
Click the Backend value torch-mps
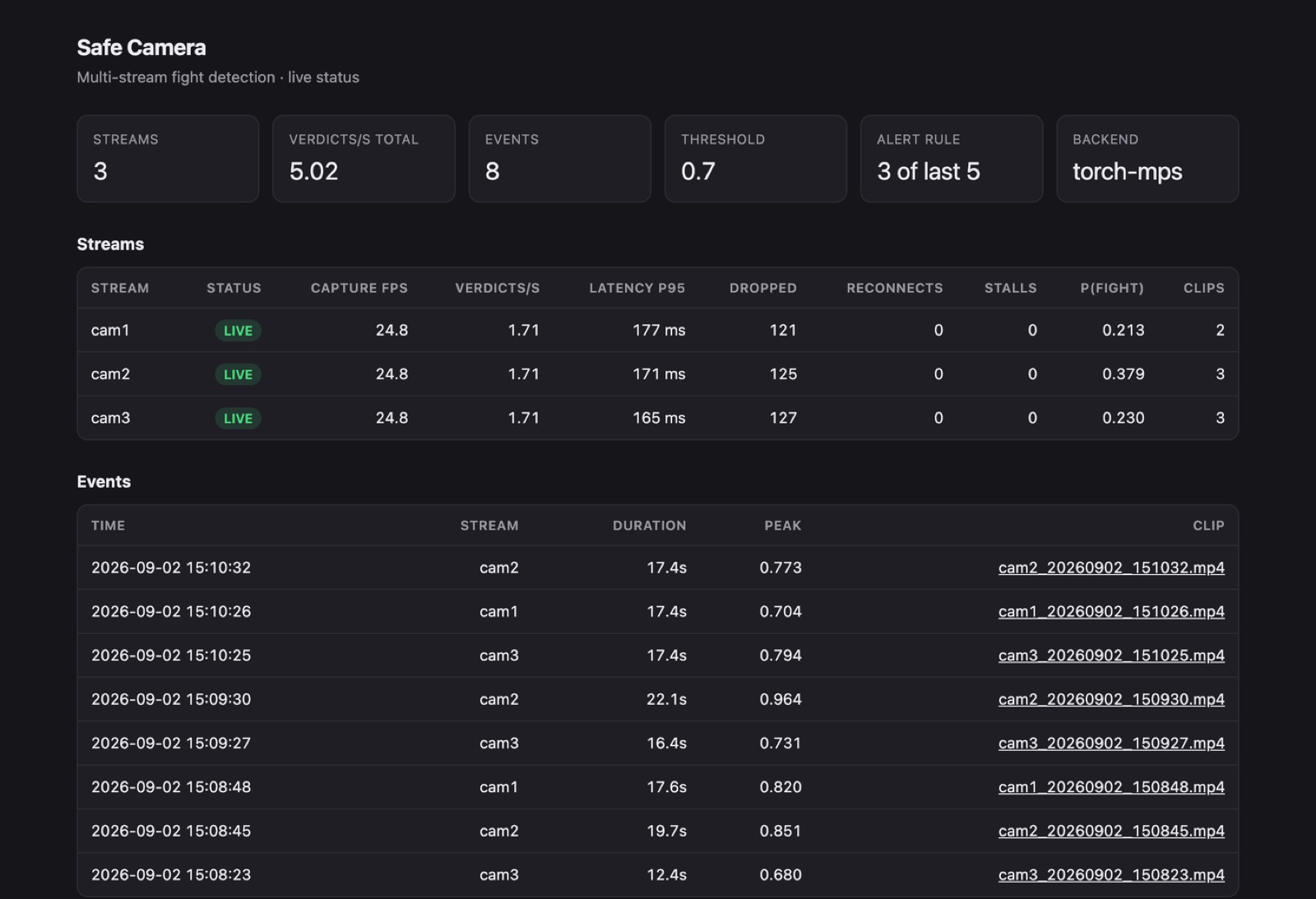point(1127,171)
